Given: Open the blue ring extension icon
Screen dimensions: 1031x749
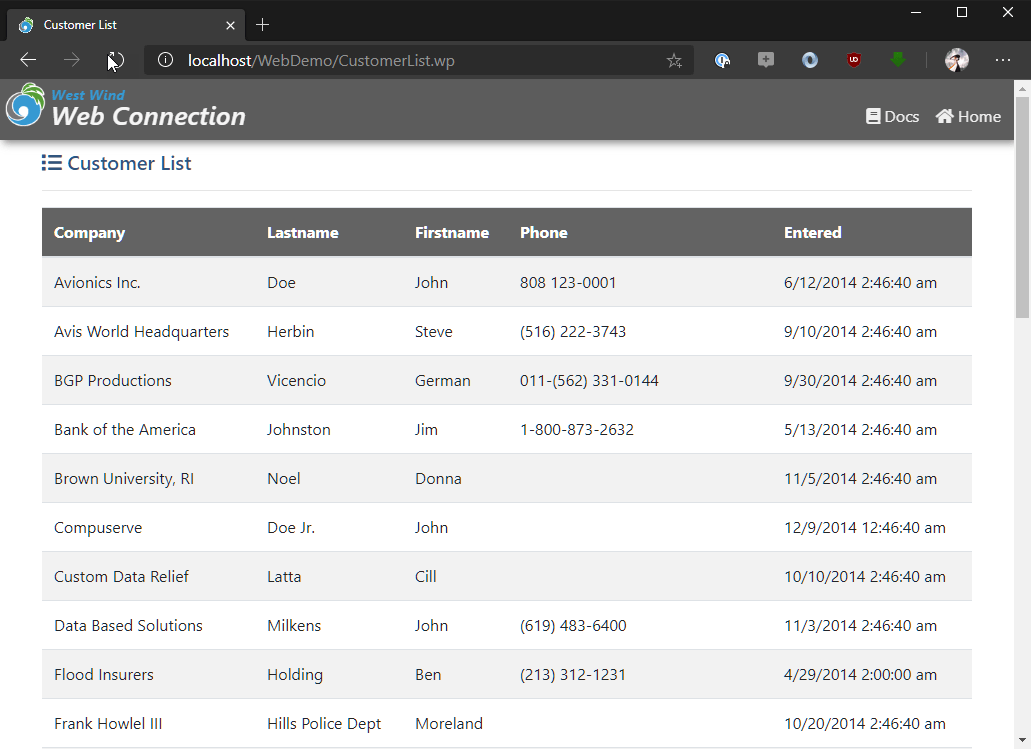Looking at the screenshot, I should click(810, 60).
